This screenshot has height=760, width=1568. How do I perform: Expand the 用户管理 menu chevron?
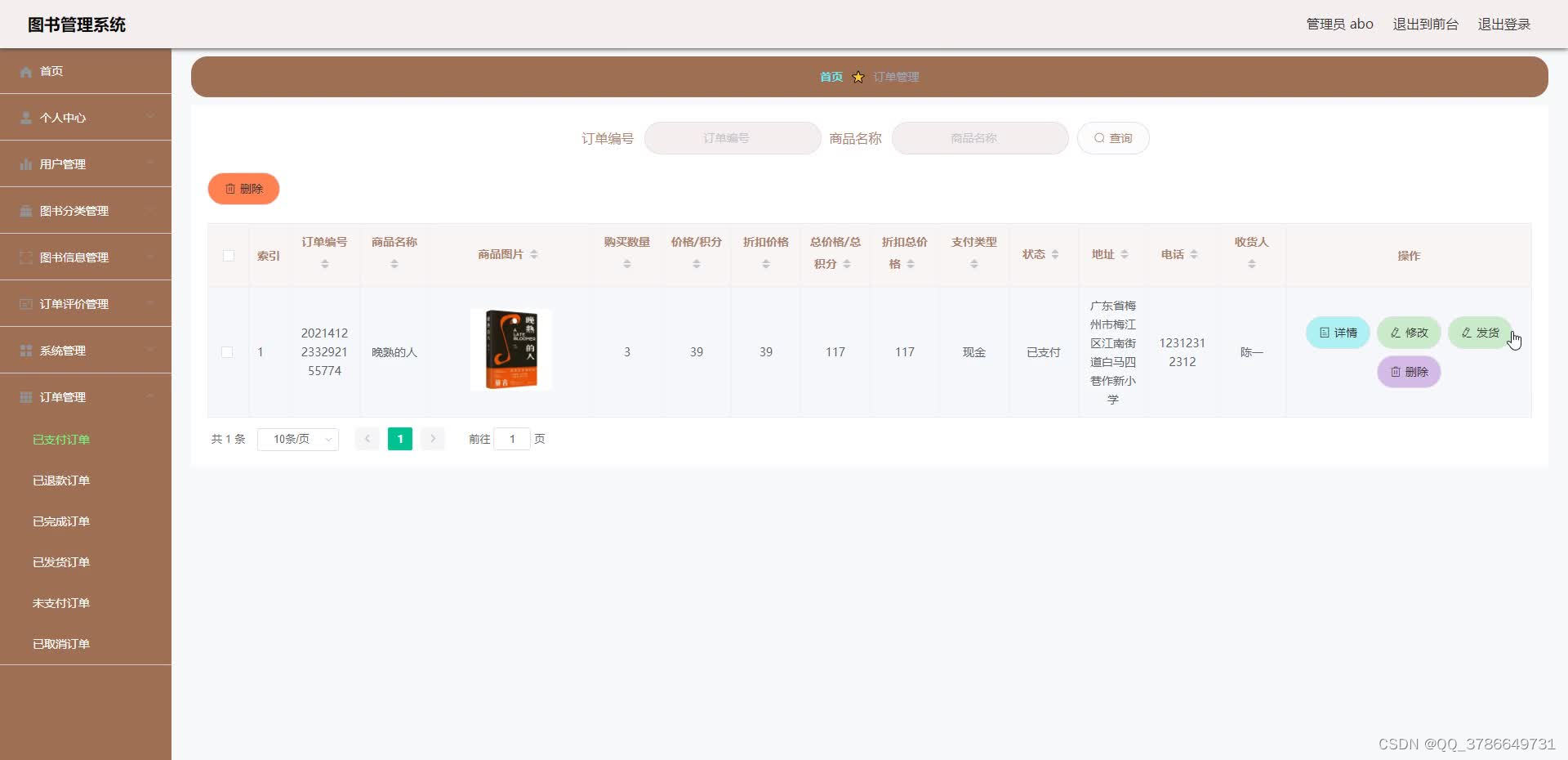coord(150,163)
